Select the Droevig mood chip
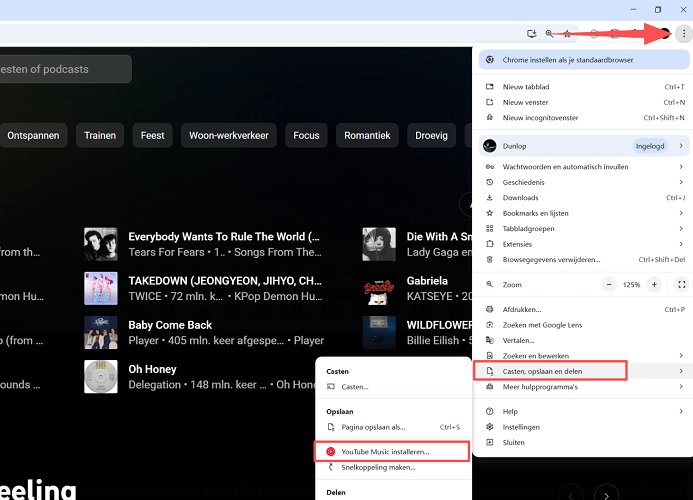 click(x=431, y=135)
